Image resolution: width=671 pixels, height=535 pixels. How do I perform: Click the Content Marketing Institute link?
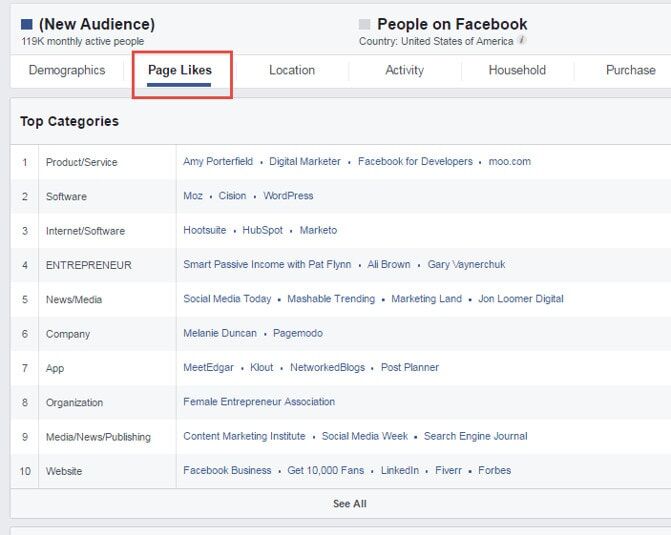click(x=244, y=436)
